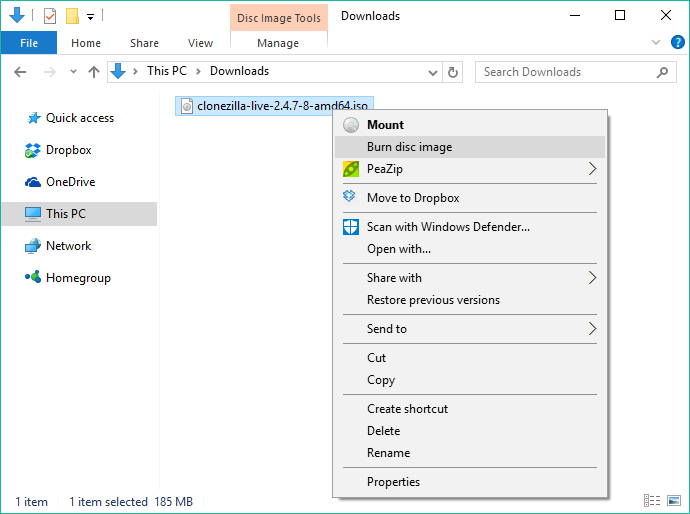The width and height of the screenshot is (690, 514).
Task: Open the Manage tab under Disc Image Tools
Action: pos(278,43)
